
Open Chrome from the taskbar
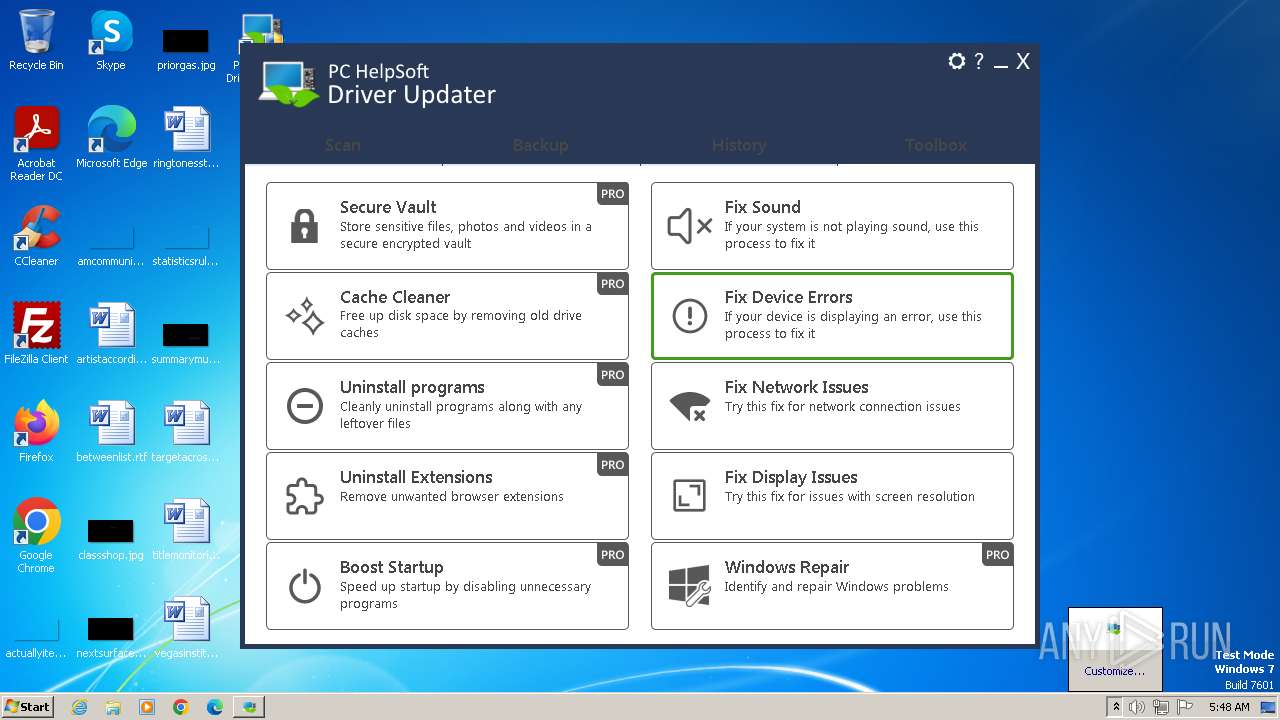181,707
